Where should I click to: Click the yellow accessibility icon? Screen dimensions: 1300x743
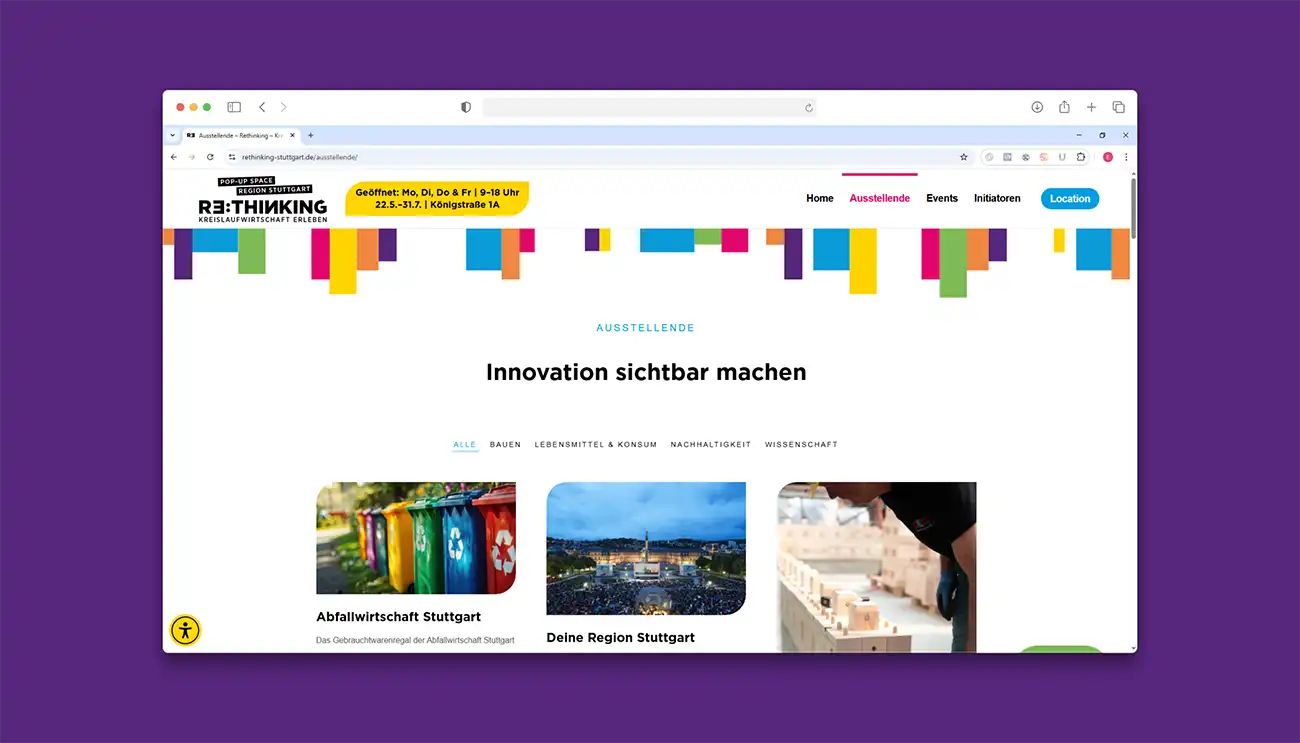185,630
